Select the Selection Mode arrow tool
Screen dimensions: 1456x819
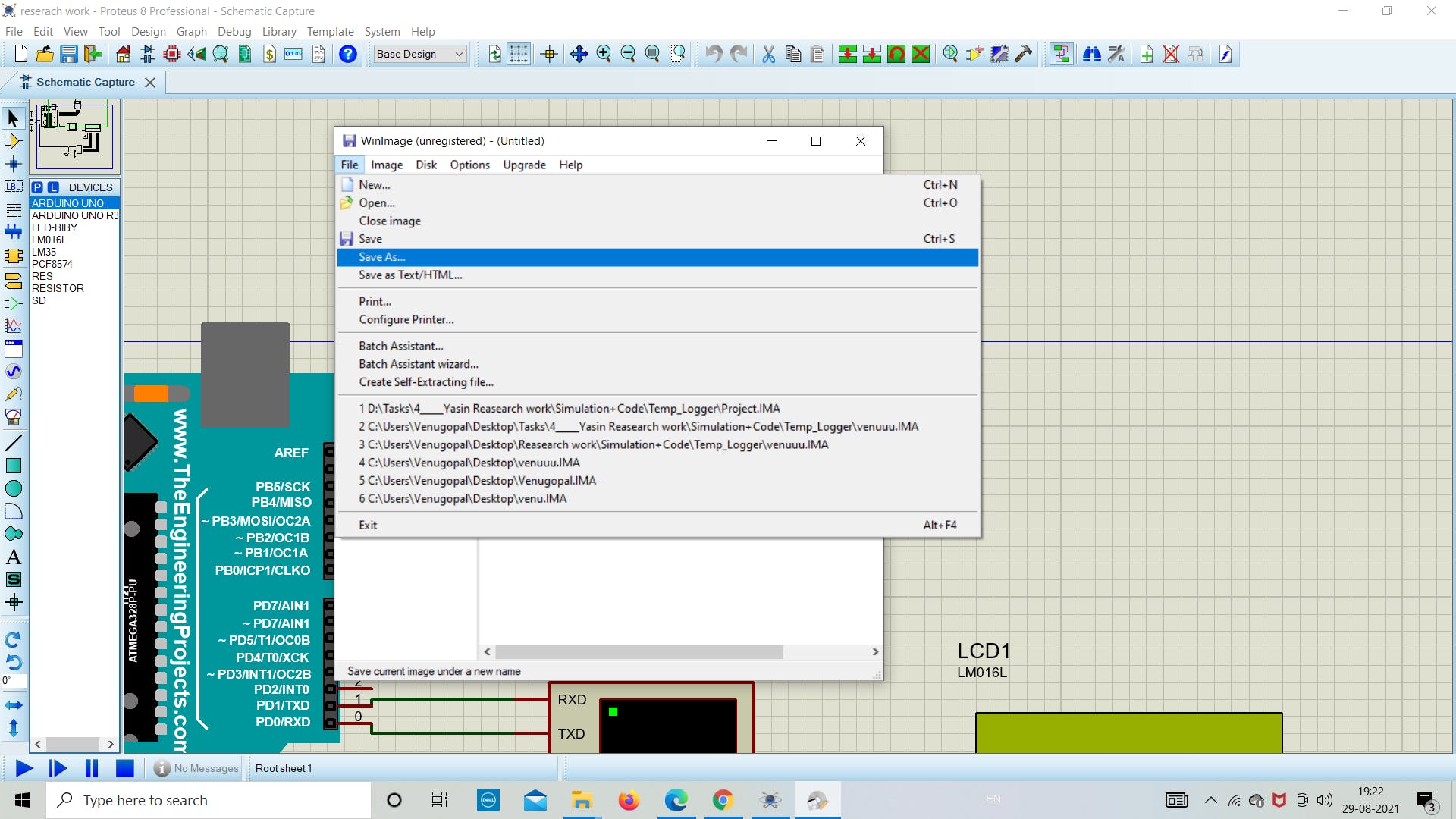point(13,118)
